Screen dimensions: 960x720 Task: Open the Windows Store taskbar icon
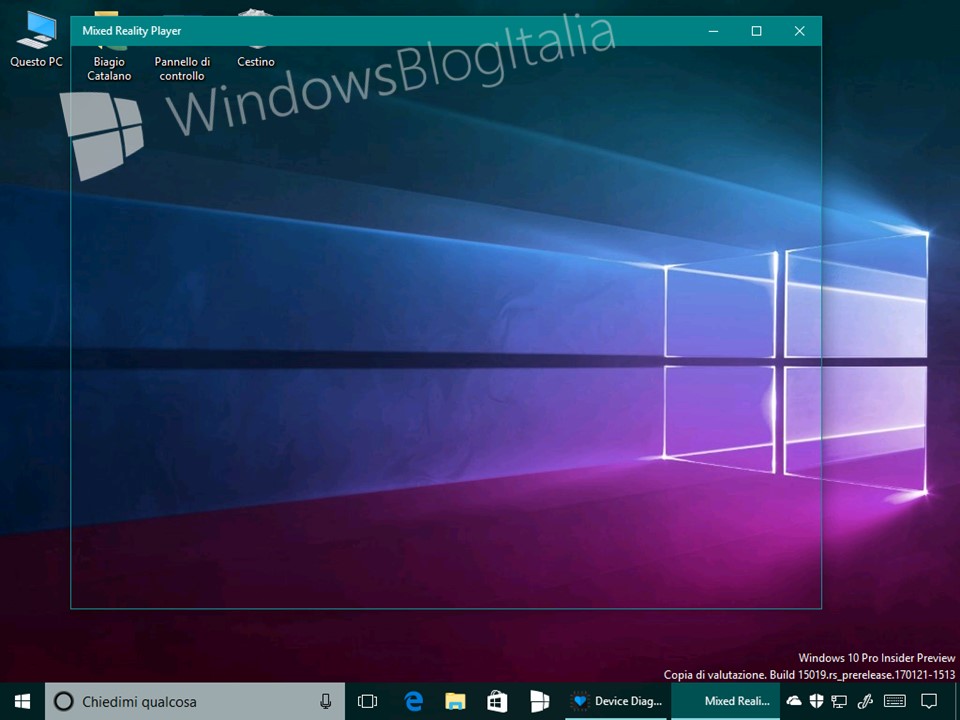(x=497, y=701)
